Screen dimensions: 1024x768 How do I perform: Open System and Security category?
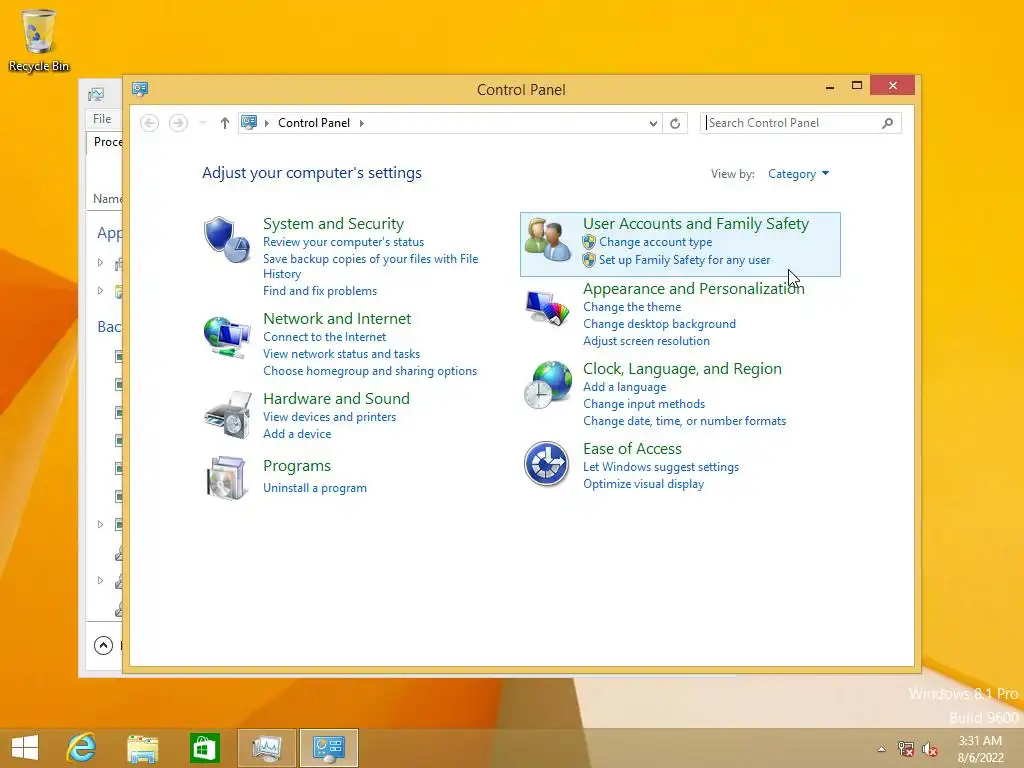333,223
